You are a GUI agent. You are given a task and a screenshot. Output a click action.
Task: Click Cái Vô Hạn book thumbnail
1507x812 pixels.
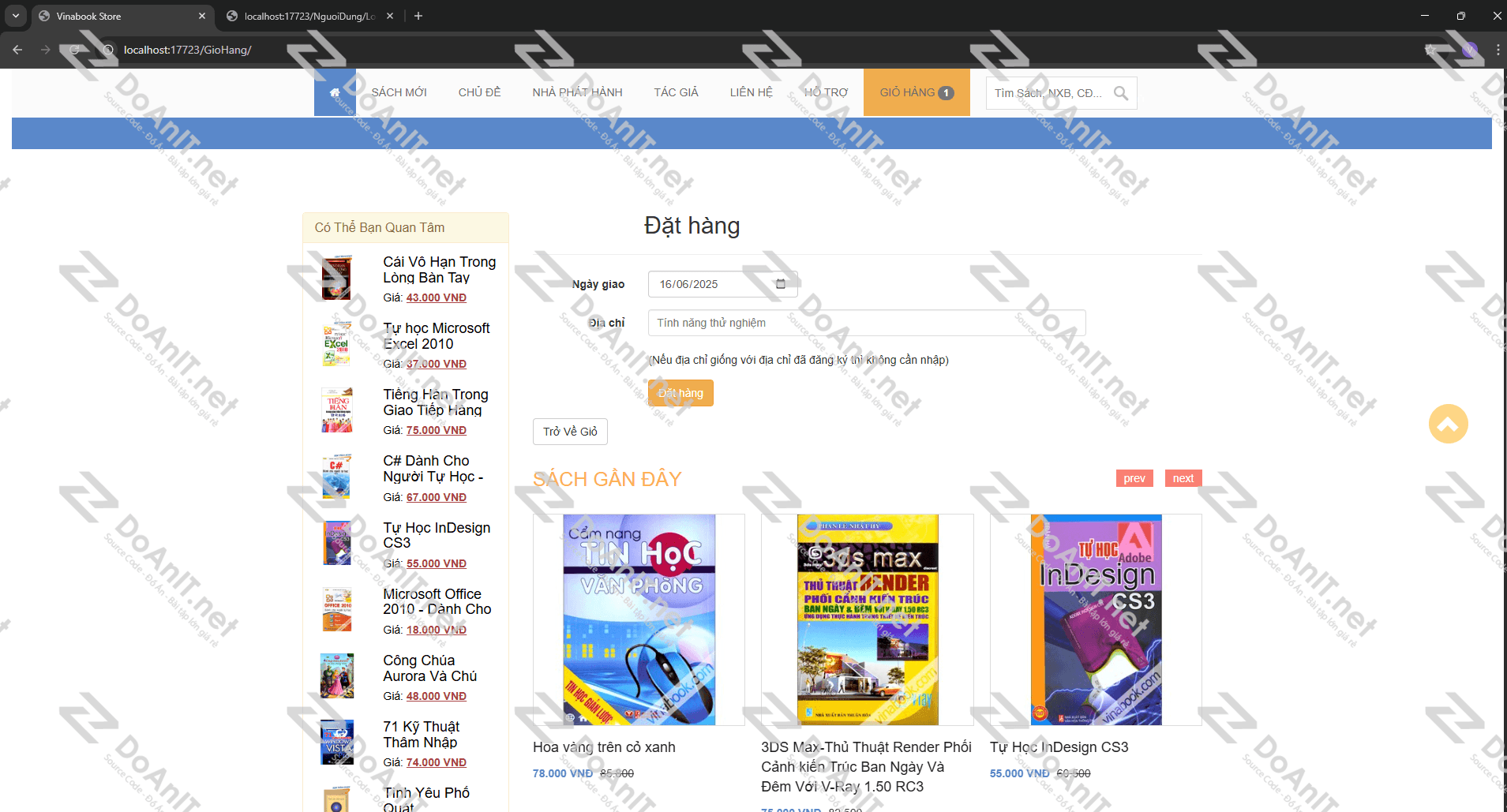tap(336, 277)
